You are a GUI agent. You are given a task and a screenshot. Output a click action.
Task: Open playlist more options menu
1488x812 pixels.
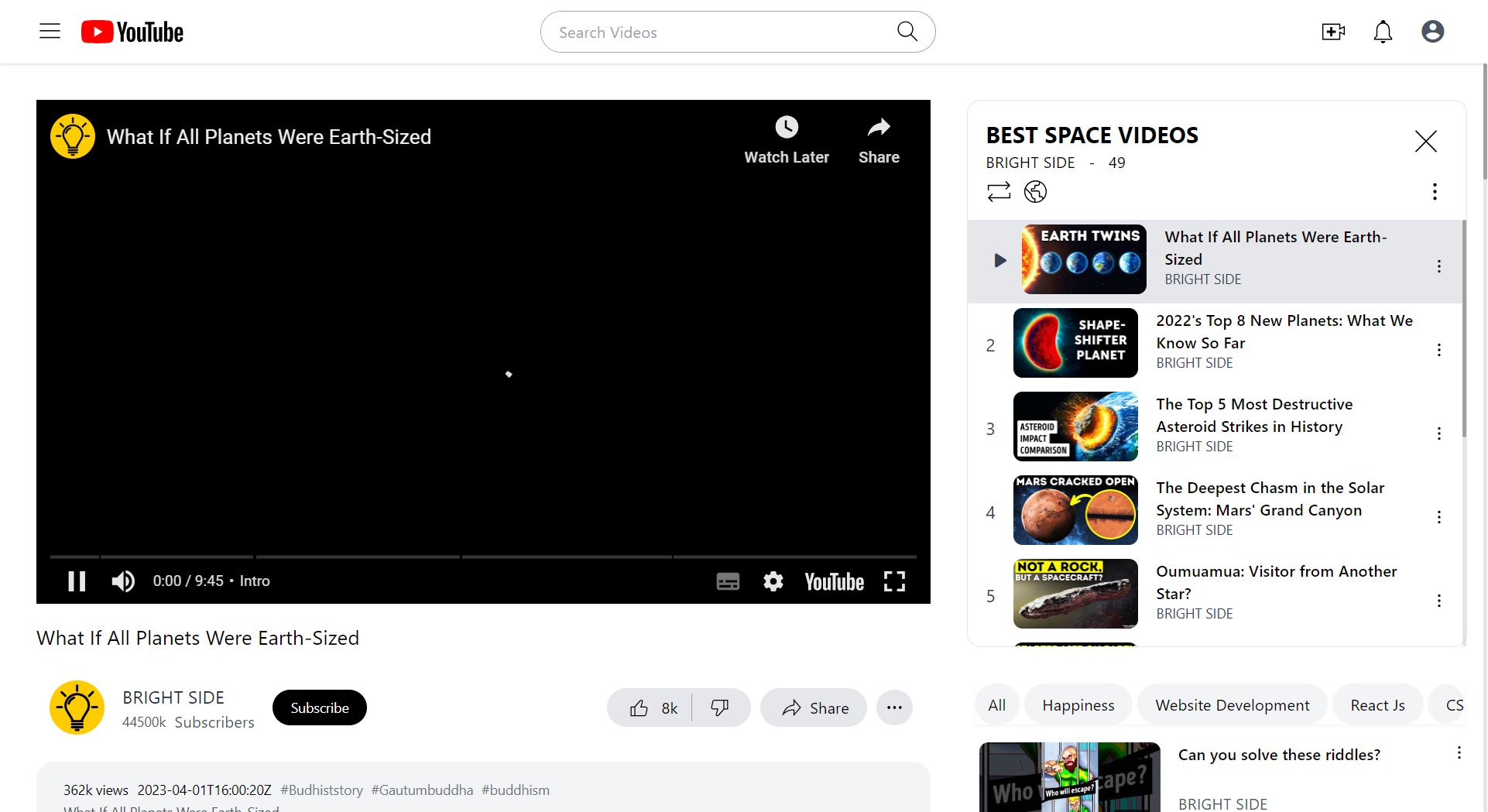pos(1435,191)
